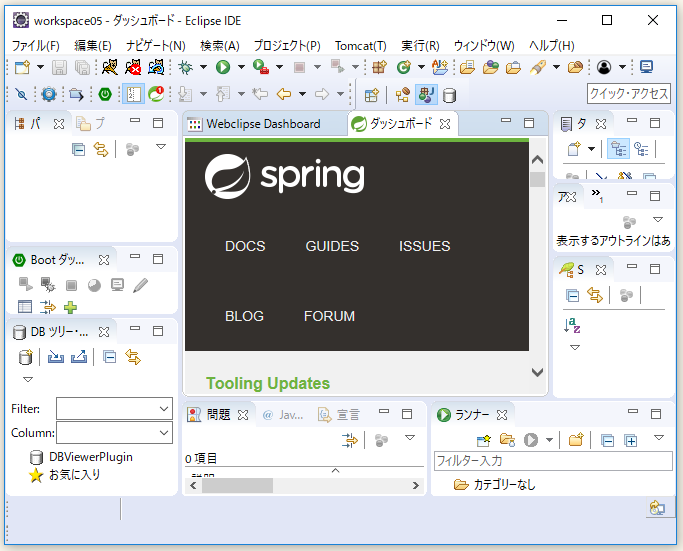683x551 pixels.
Task: Start Tomcat with the cat icon
Action: coord(109,68)
